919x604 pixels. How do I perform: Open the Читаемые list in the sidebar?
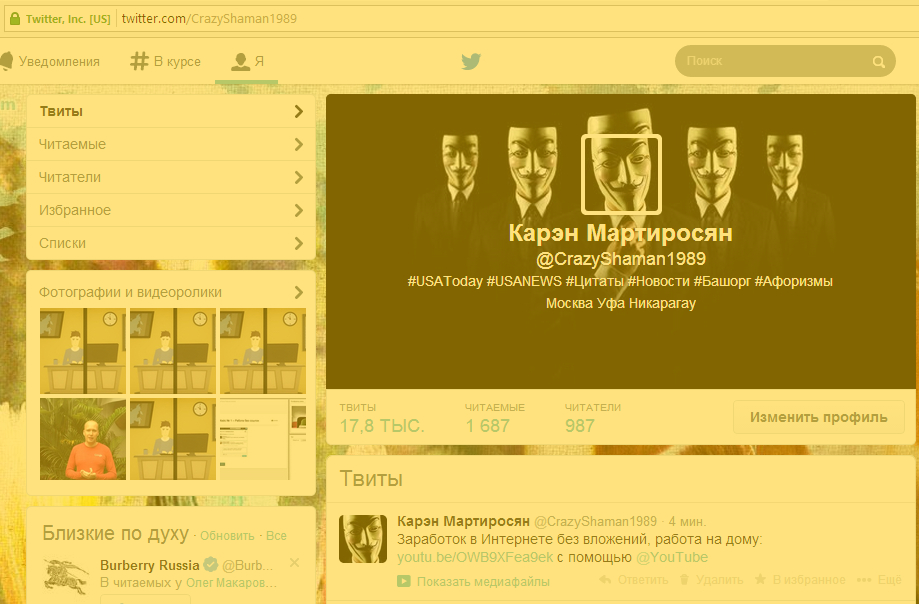pos(72,144)
